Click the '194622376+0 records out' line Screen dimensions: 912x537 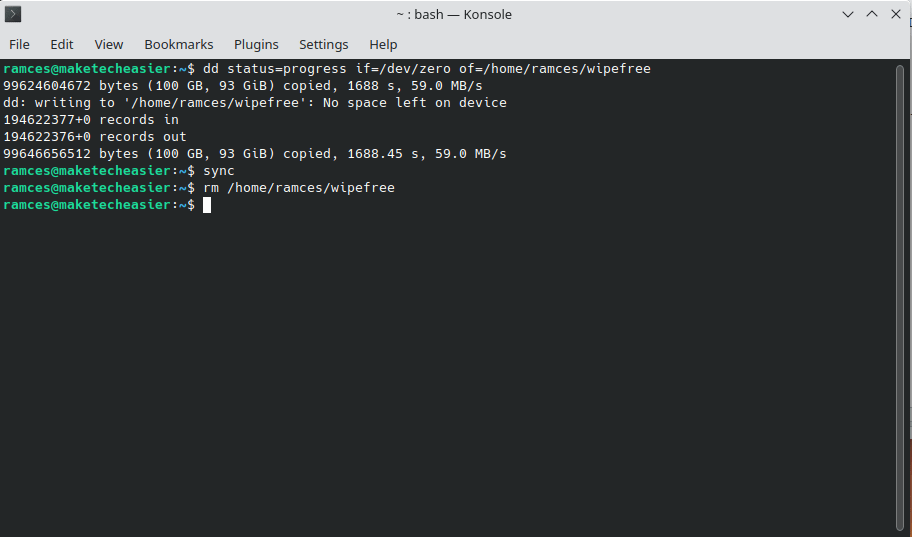[x=95, y=137]
